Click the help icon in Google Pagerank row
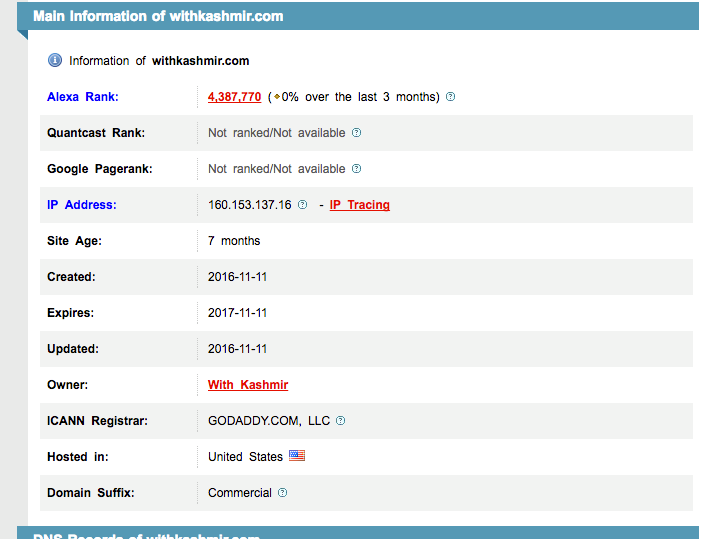 pos(356,169)
